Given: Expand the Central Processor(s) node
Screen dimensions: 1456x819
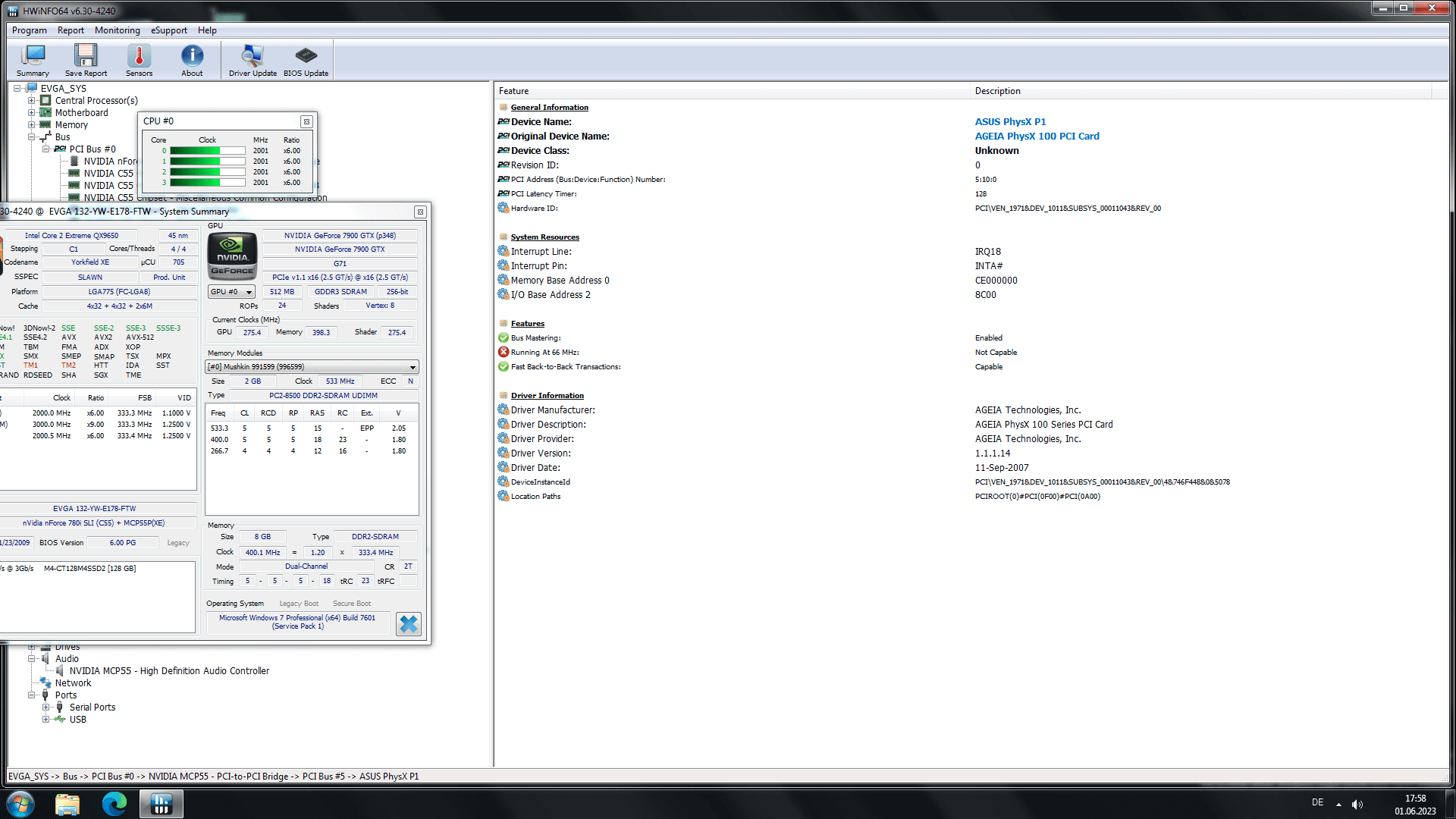Looking at the screenshot, I should pos(32,100).
